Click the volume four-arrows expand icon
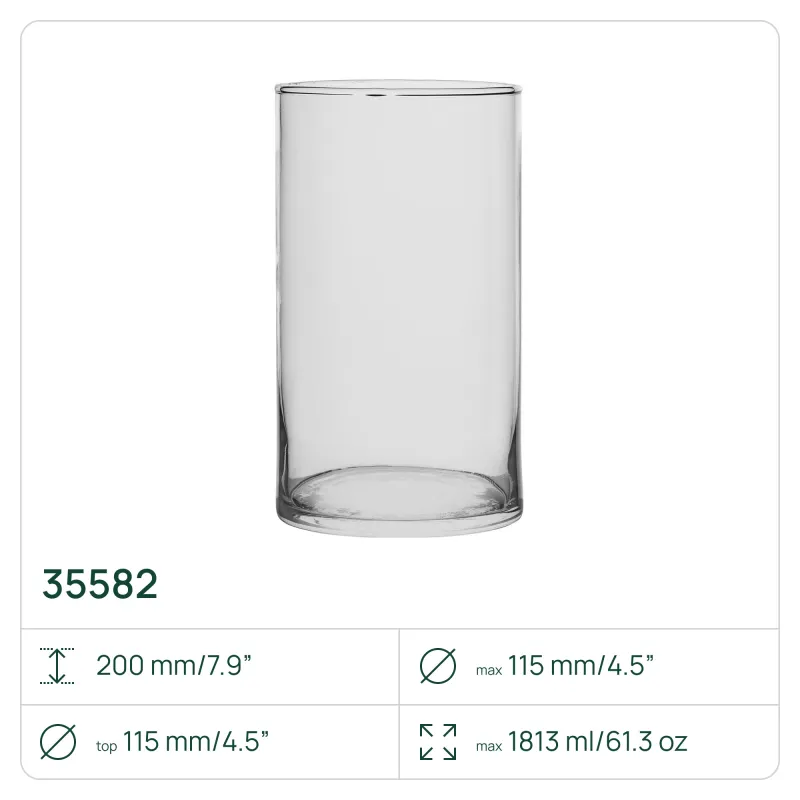 [437, 742]
